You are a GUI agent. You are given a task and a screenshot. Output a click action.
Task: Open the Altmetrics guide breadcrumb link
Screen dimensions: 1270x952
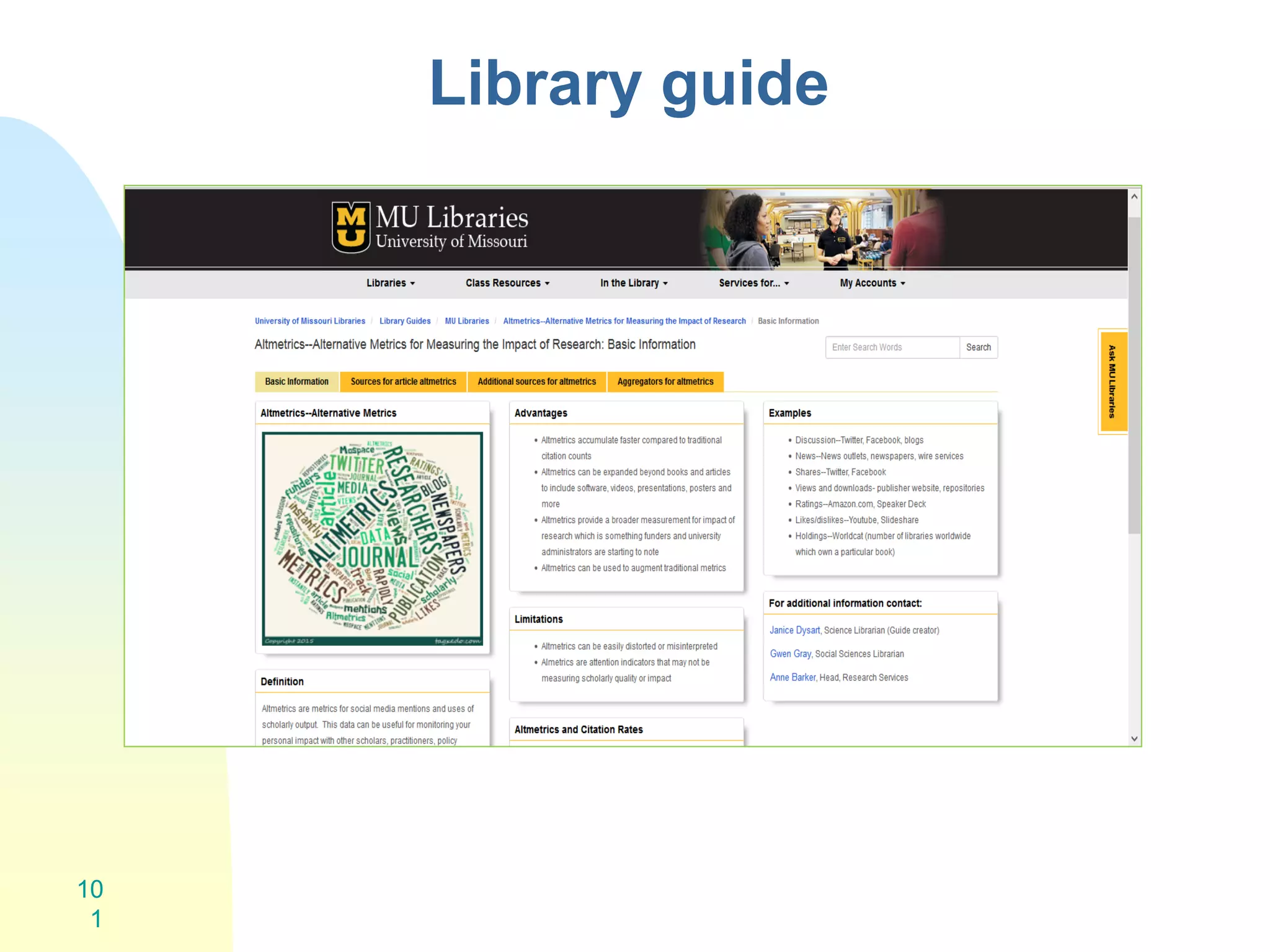point(624,321)
